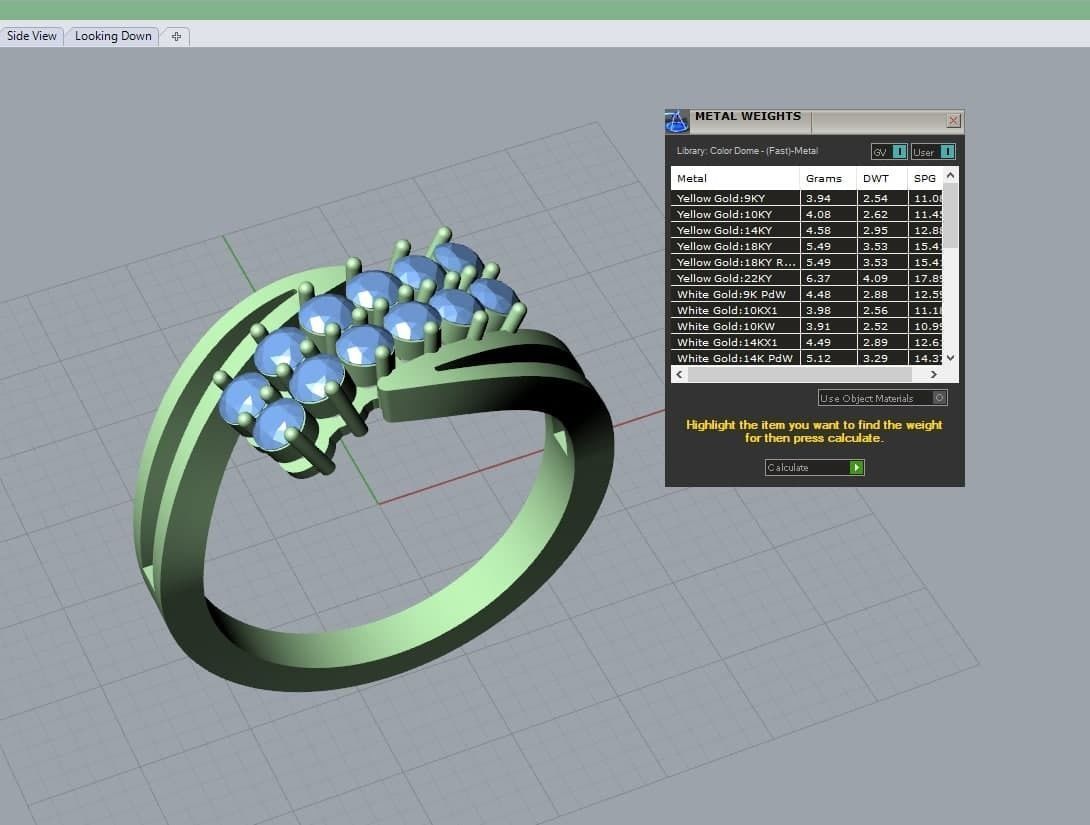Screen dimensions: 1090x825
Task: Select the Yellow Gold:10KY row
Action: tap(806, 214)
